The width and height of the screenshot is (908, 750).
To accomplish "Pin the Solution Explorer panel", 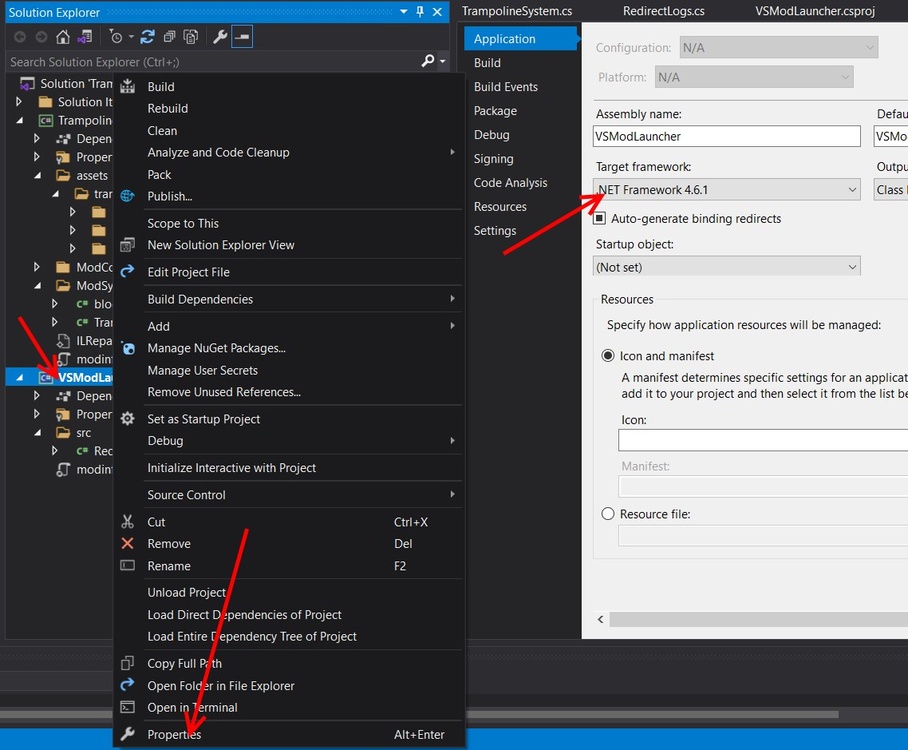I will tap(420, 12).
